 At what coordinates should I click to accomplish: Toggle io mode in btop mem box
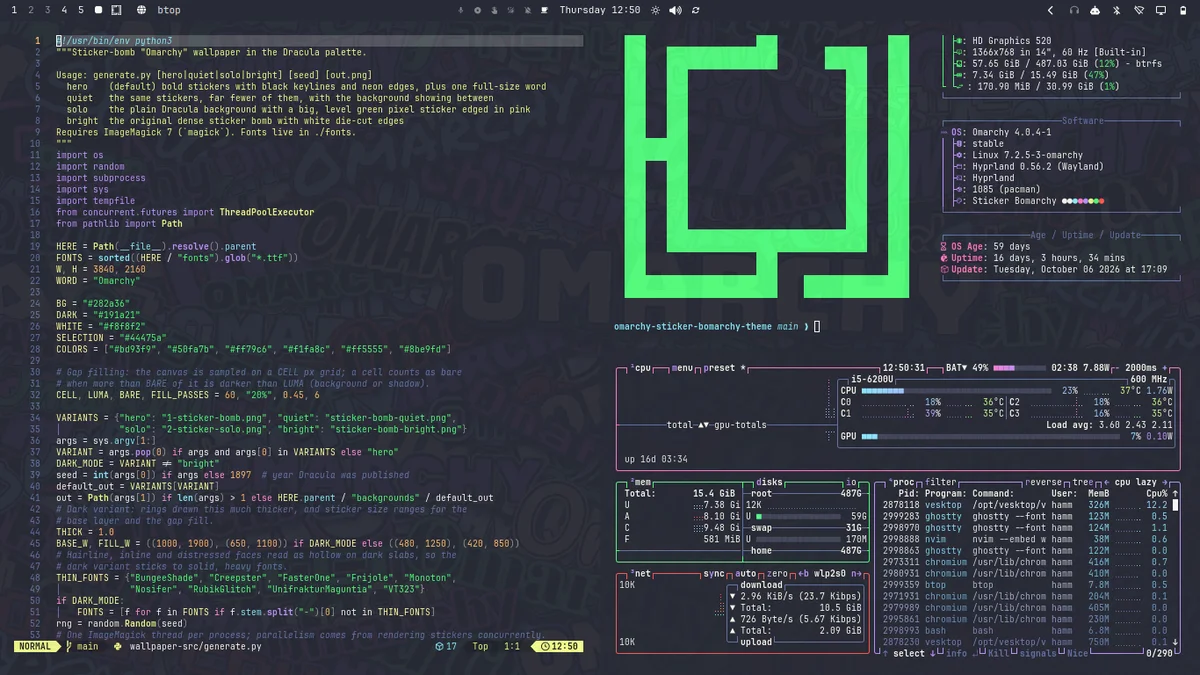click(x=851, y=482)
